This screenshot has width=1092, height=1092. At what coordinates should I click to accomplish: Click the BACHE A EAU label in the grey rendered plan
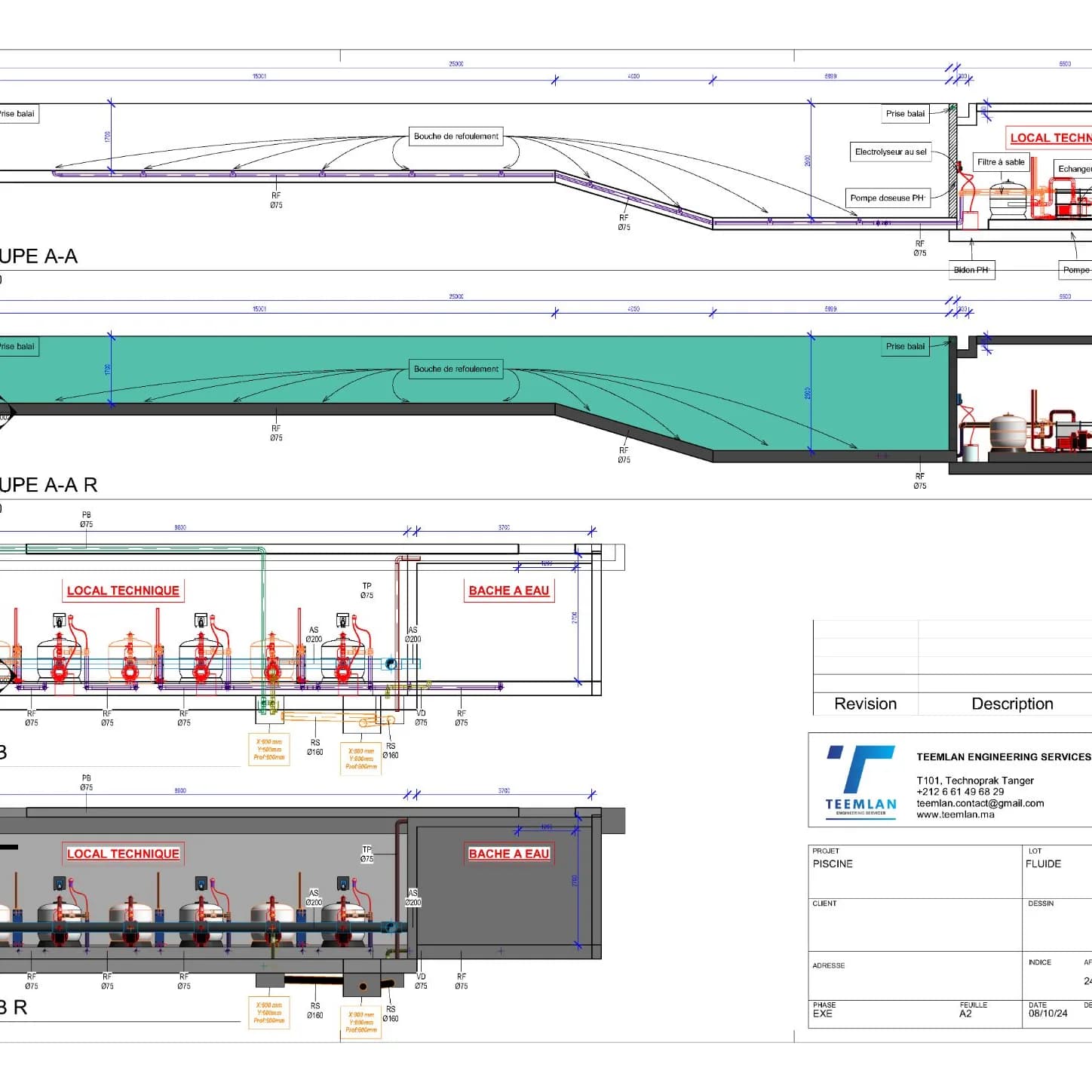coord(509,854)
